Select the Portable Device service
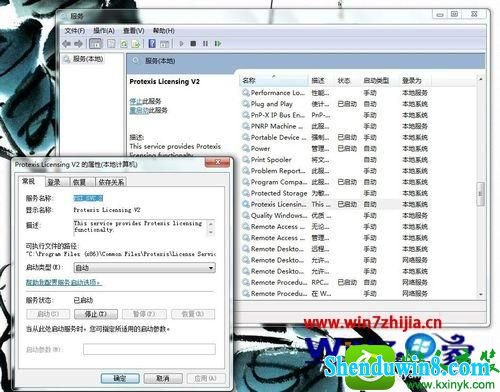Viewport: 500px width, 392px height. (336, 137)
